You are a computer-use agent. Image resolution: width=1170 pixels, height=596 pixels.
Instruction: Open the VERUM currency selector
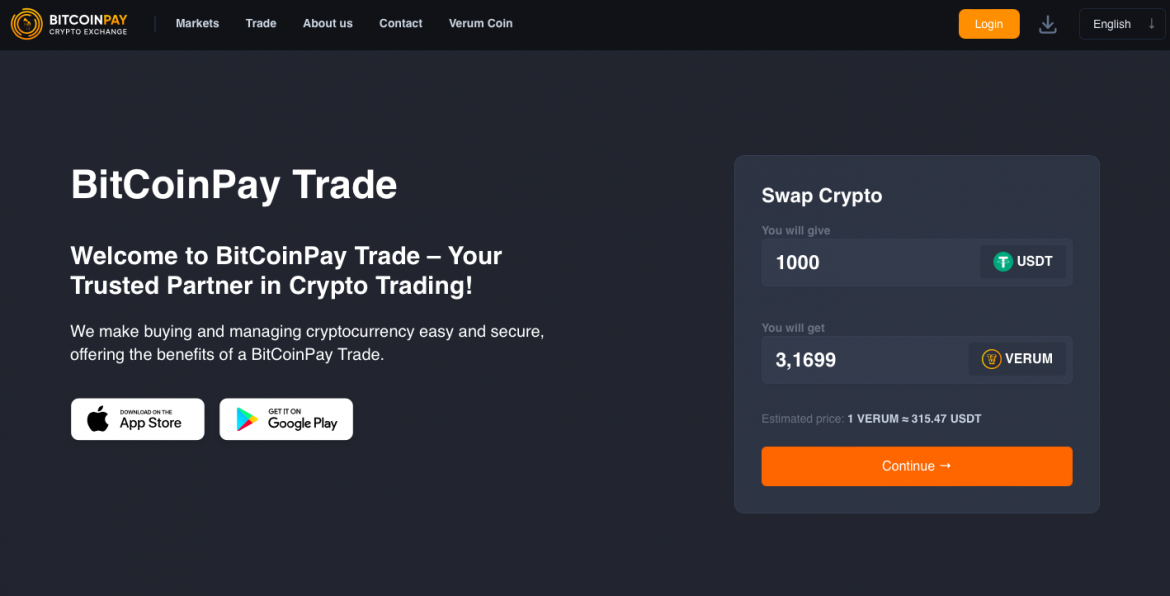coord(1016,359)
